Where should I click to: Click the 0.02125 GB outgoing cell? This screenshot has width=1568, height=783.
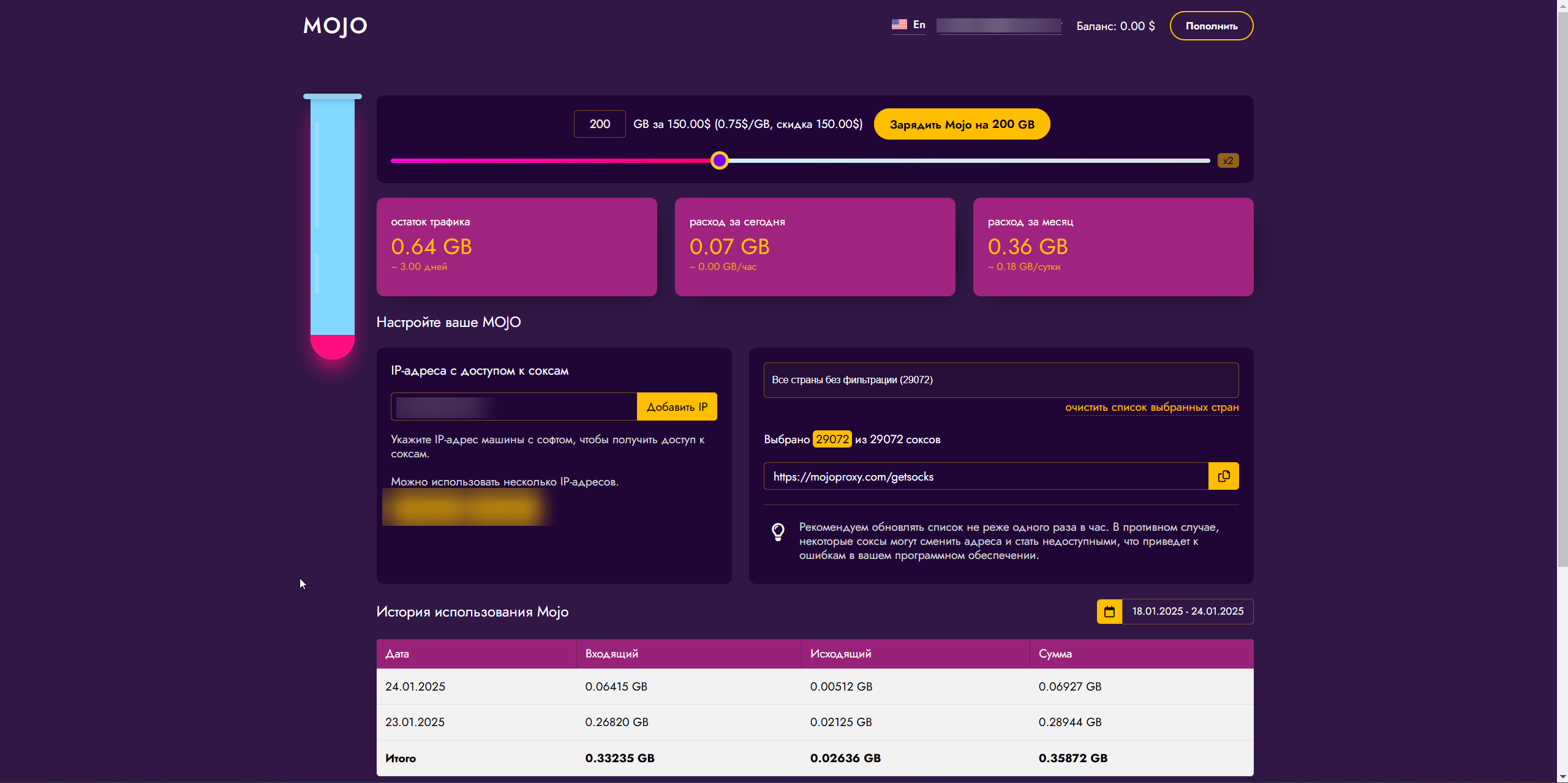[841, 722]
